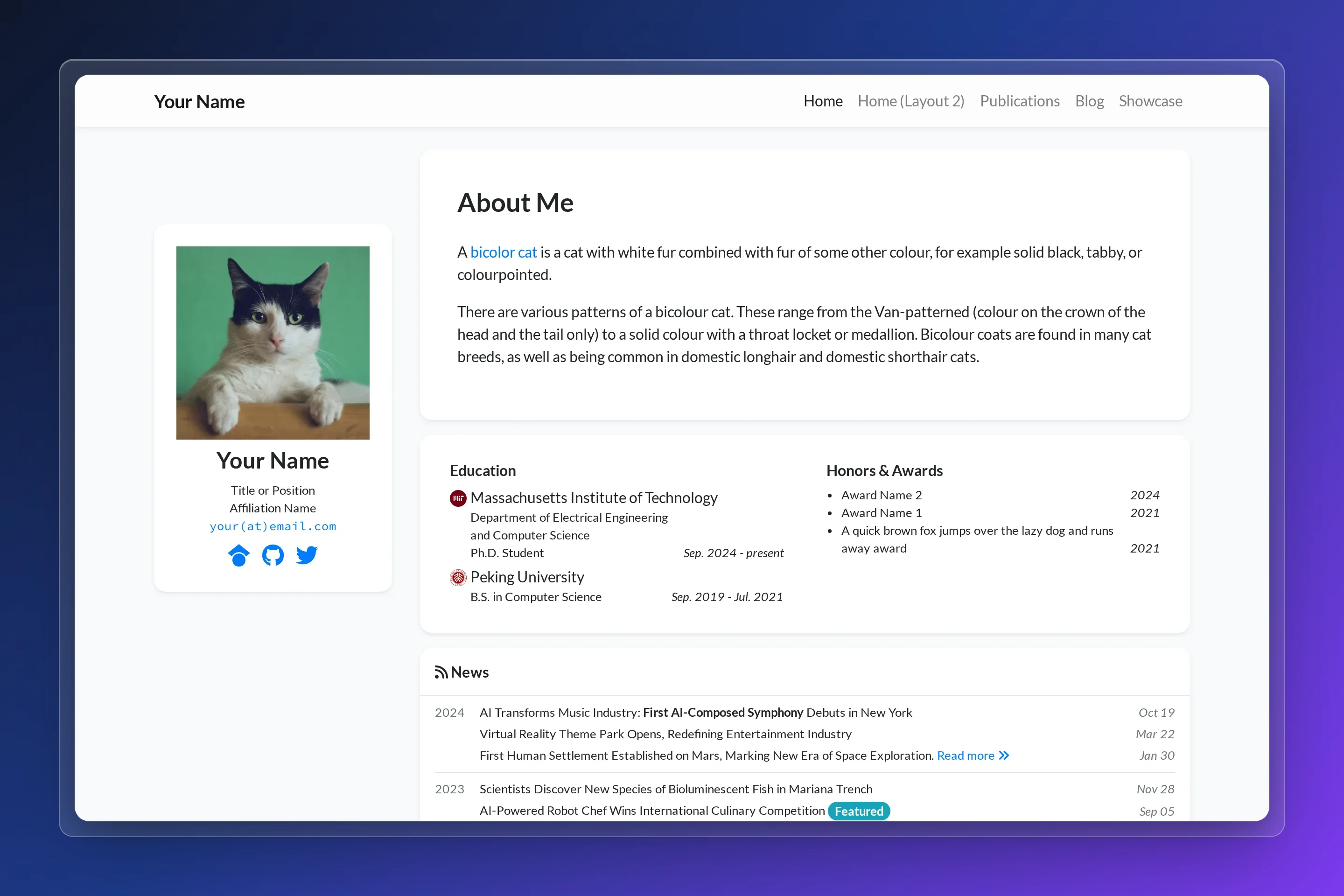The width and height of the screenshot is (1344, 896).
Task: Click the Bioluminescent Fish news item
Action: tap(676, 789)
